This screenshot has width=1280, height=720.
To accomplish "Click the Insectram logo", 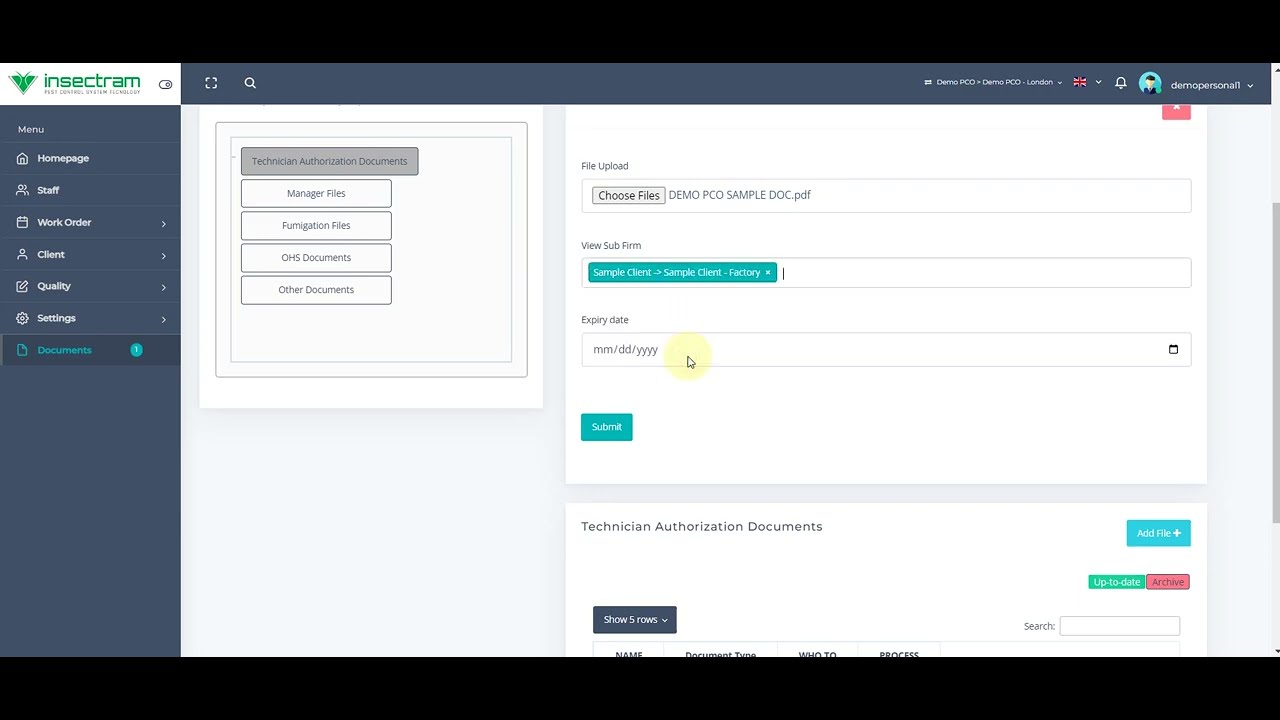I will 74,84.
